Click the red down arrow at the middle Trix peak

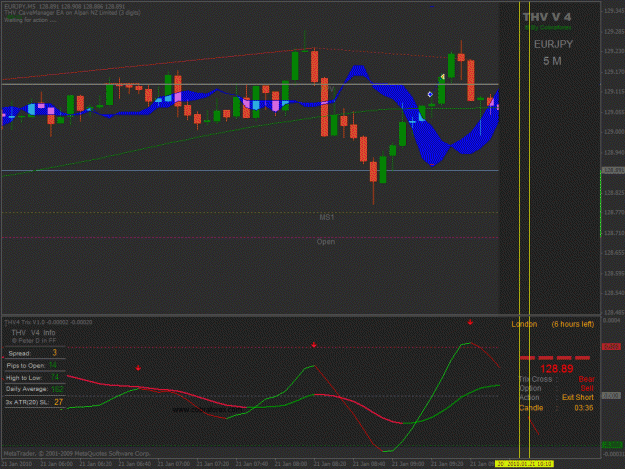tap(314, 345)
